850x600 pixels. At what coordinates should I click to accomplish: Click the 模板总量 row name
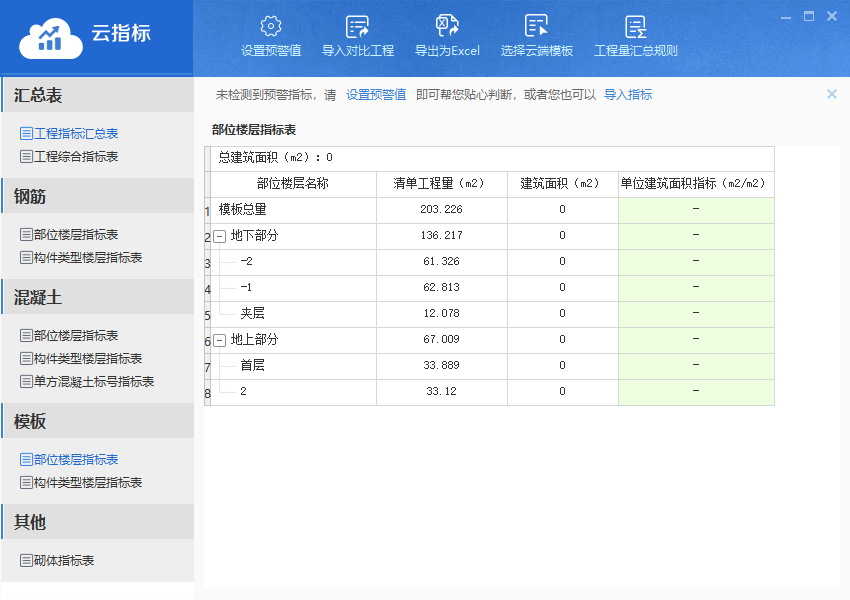point(242,209)
